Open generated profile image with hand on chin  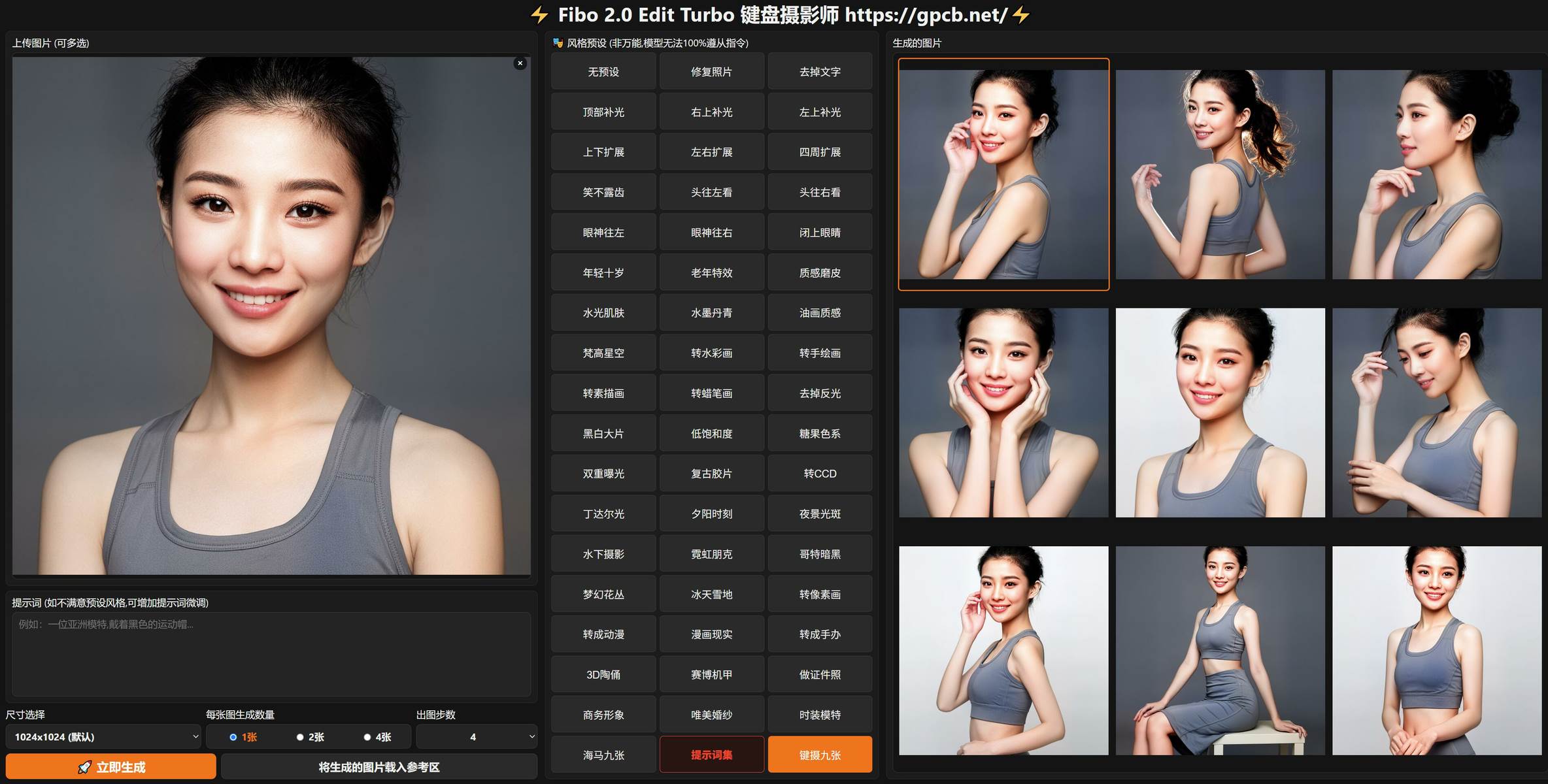point(1437,174)
